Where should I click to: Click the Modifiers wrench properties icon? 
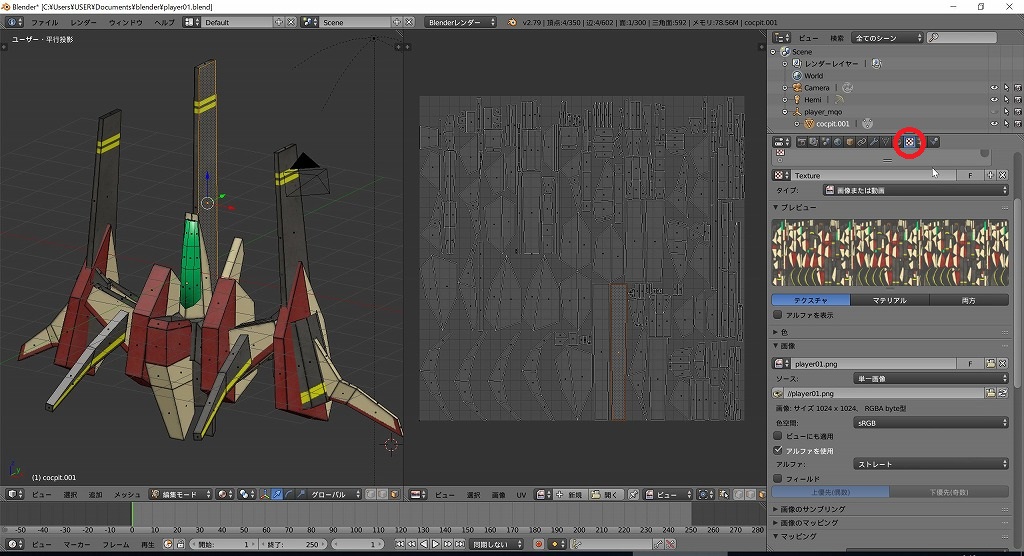click(873, 142)
